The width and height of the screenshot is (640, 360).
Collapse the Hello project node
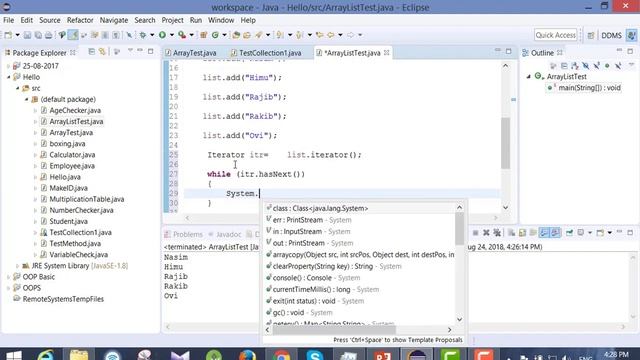pyautogui.click(x=9, y=77)
